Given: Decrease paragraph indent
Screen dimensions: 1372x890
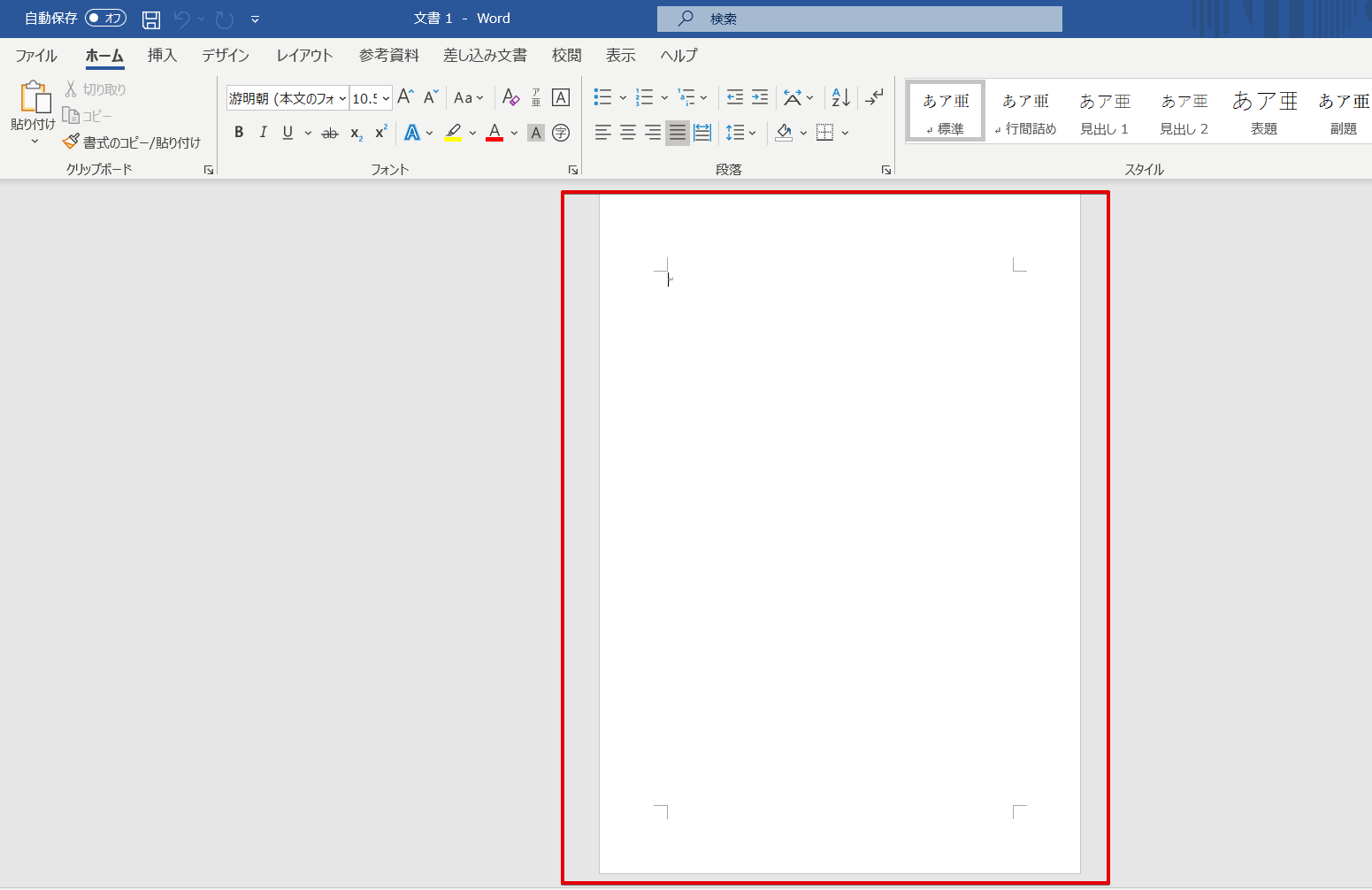Looking at the screenshot, I should tap(735, 97).
